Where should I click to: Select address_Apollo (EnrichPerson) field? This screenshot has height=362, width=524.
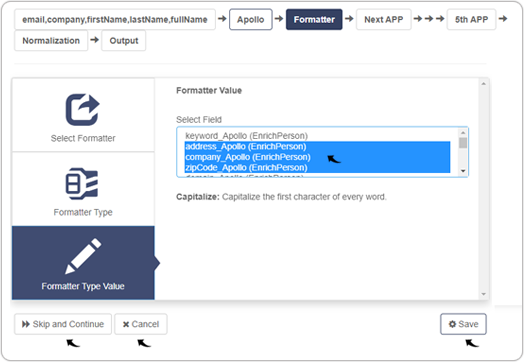317,146
